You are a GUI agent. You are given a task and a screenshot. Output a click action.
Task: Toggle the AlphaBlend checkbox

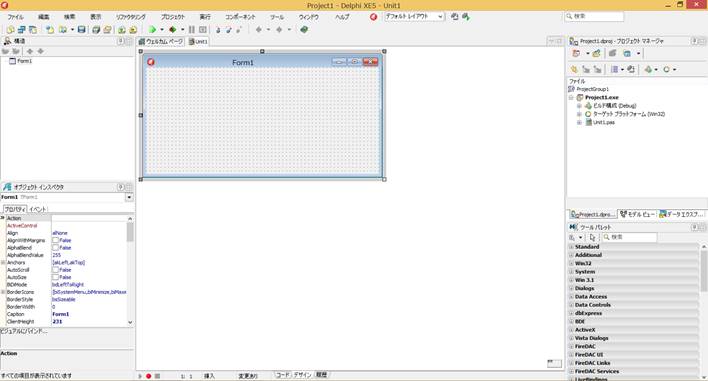(x=55, y=247)
